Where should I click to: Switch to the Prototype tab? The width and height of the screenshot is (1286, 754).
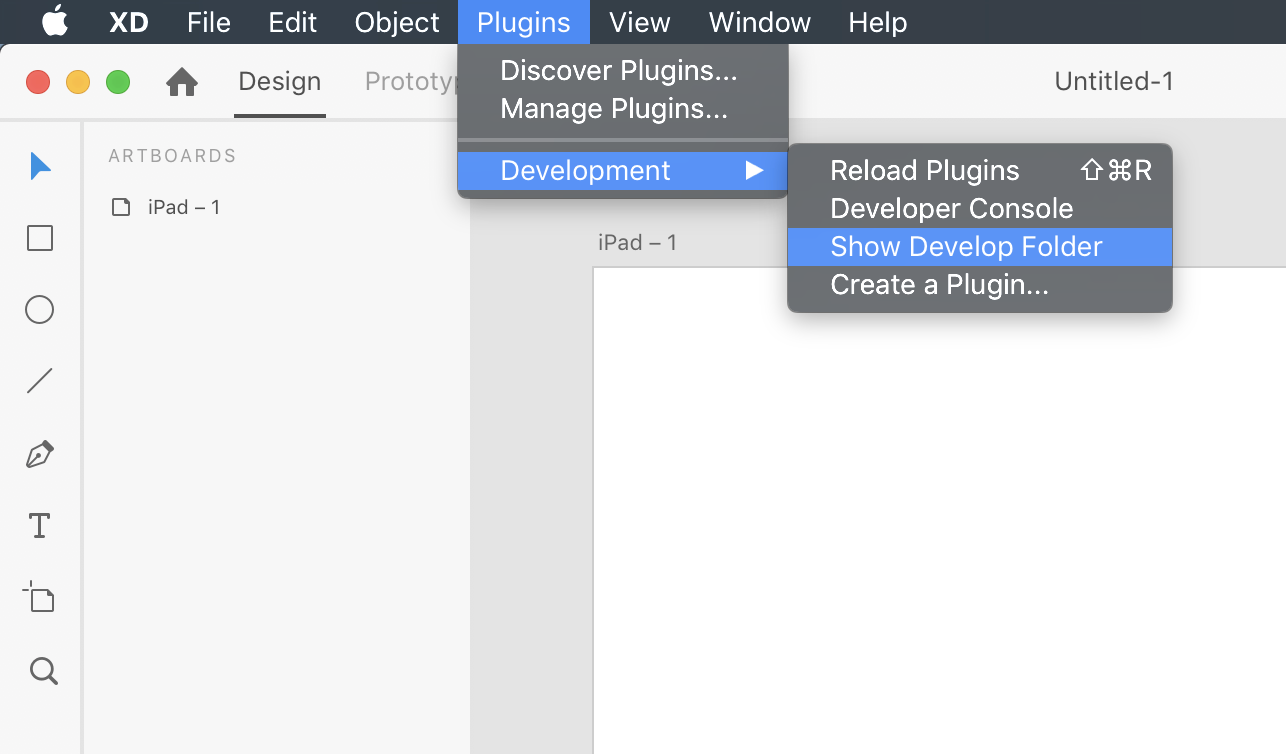point(410,82)
